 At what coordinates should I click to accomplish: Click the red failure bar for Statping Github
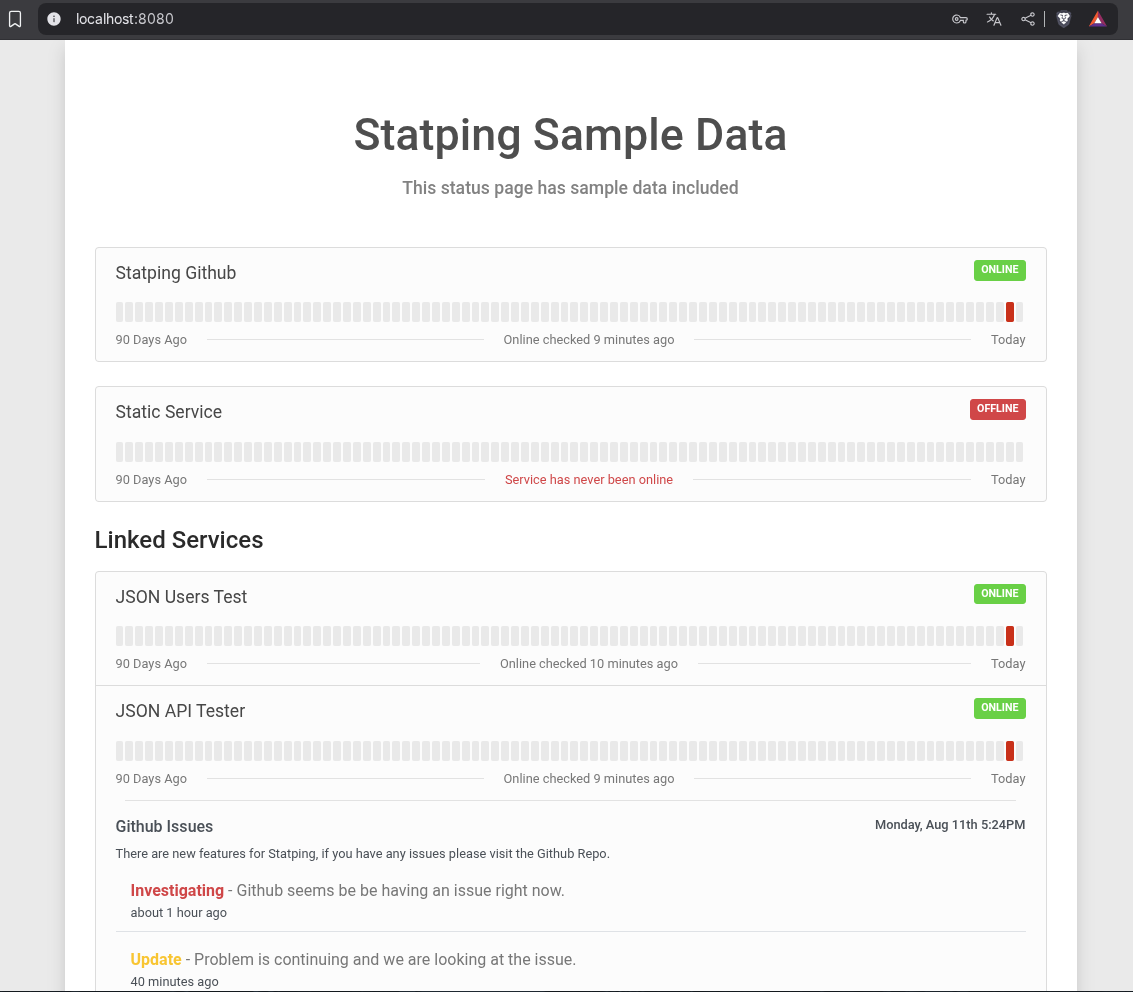[1010, 312]
